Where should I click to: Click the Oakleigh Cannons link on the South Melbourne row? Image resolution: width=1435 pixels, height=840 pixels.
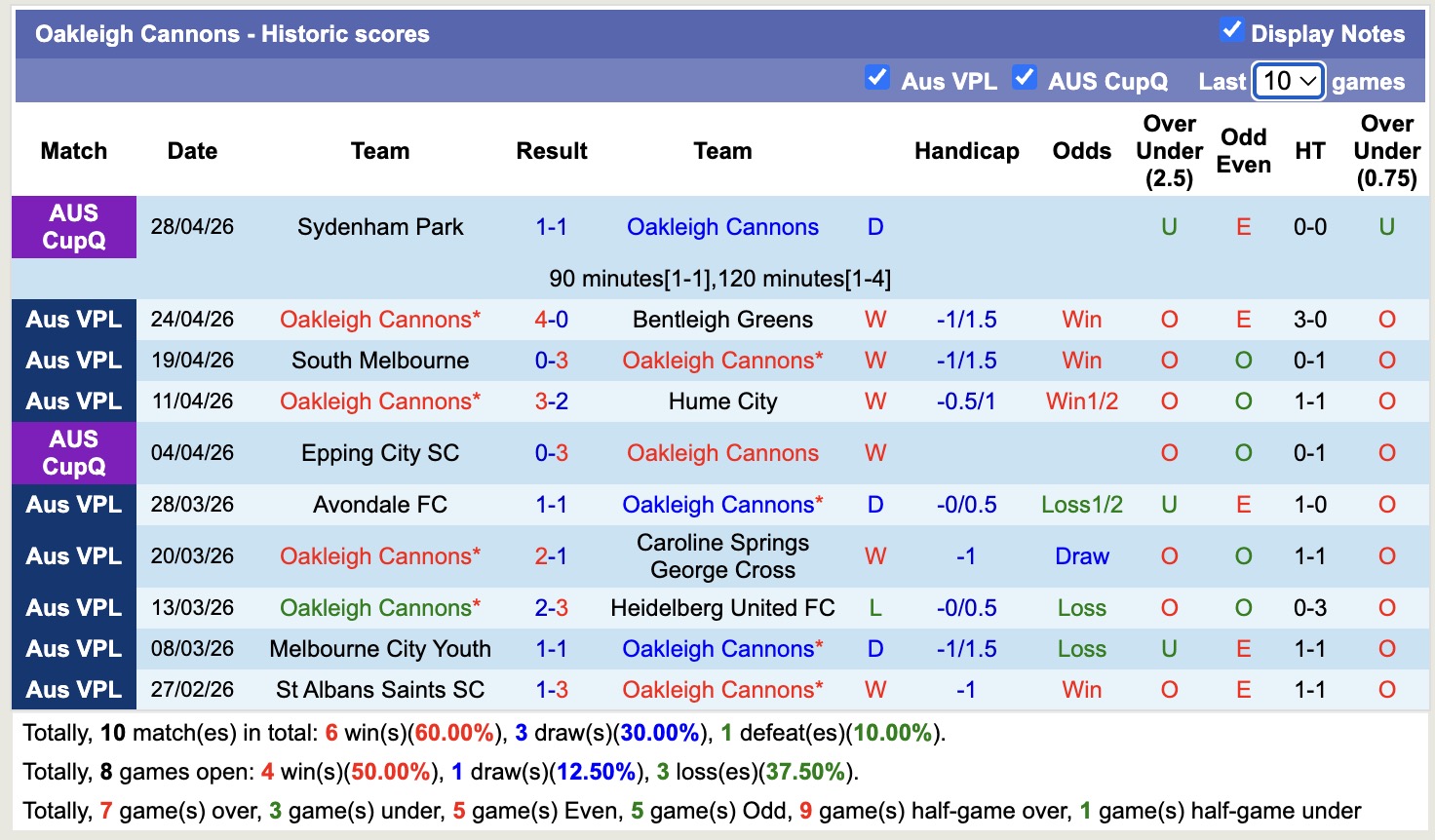tap(721, 360)
